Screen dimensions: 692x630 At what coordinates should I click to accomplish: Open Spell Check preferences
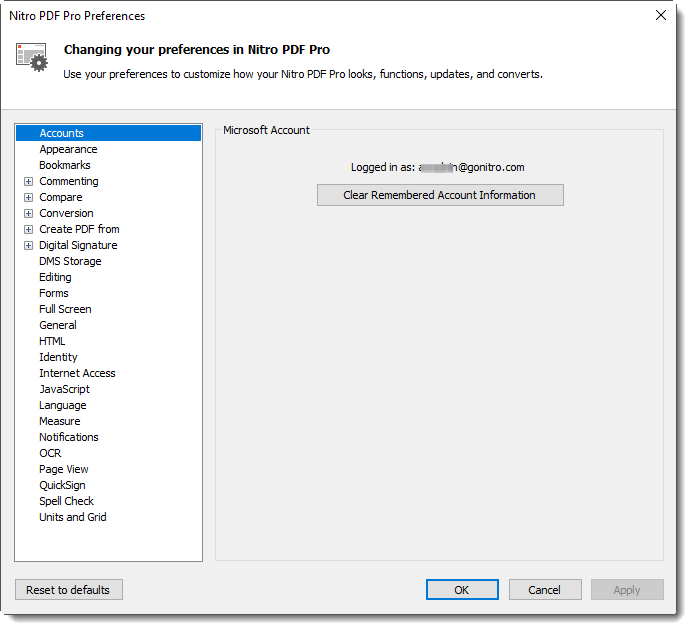click(67, 501)
